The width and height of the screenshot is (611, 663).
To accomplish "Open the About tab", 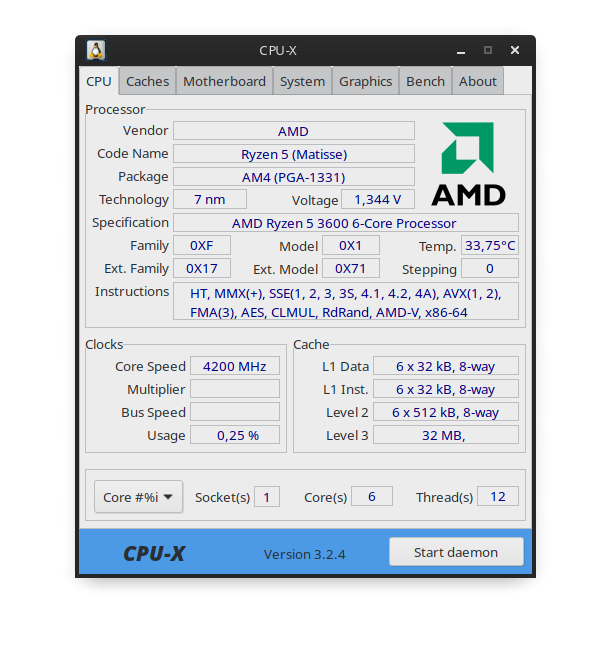I will pyautogui.click(x=478, y=81).
